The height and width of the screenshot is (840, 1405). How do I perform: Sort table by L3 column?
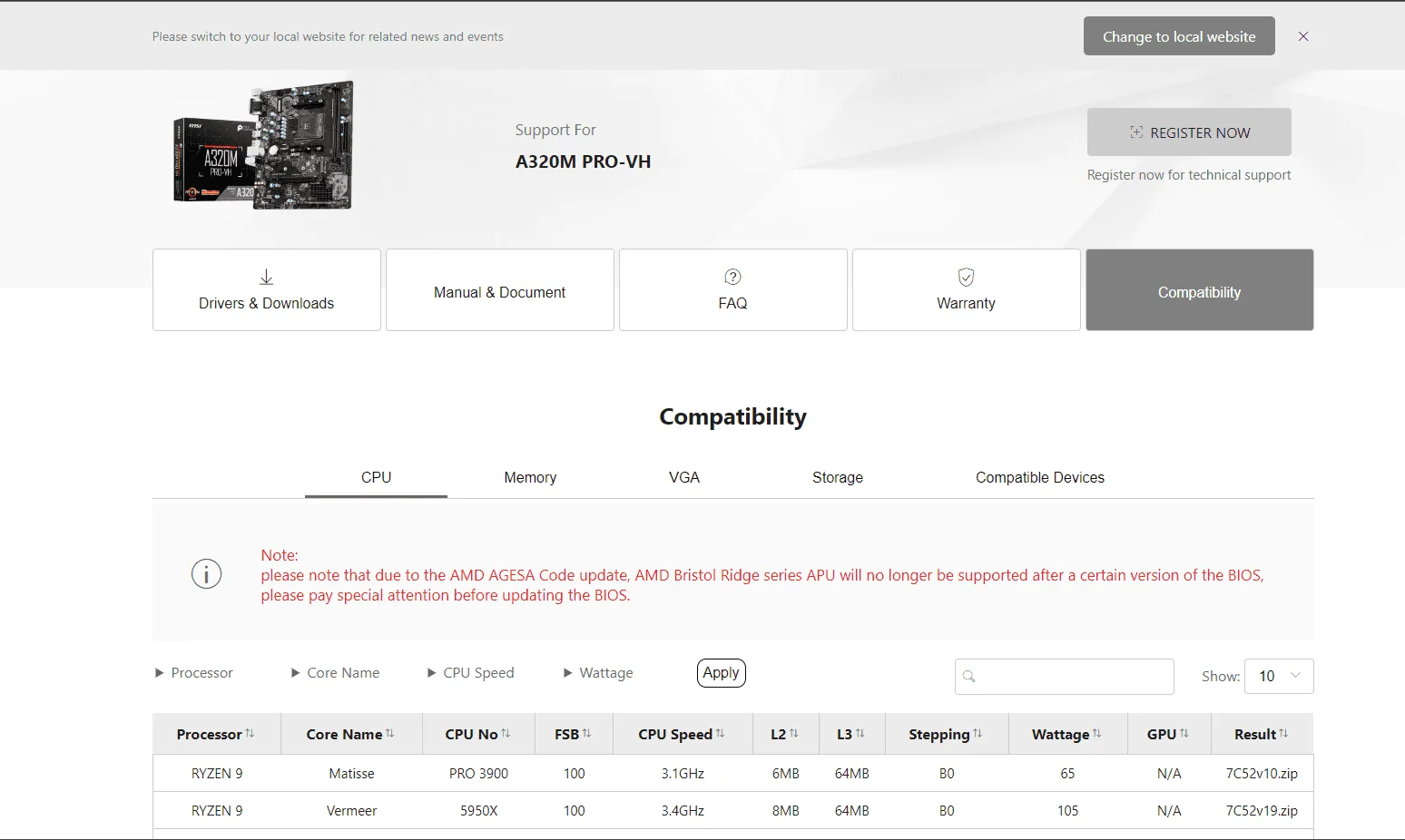click(851, 734)
